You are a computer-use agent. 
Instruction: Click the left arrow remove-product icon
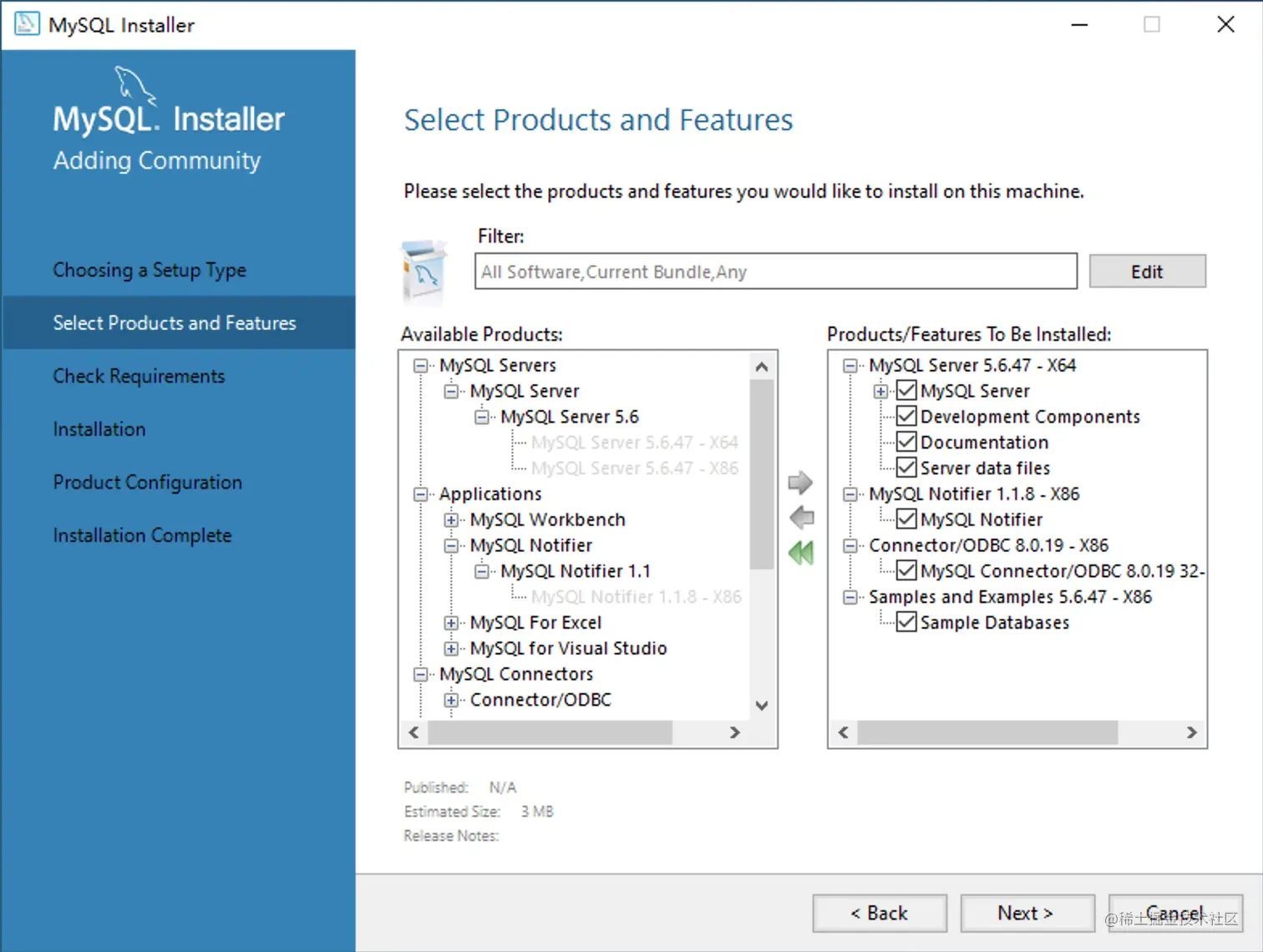coord(801,517)
